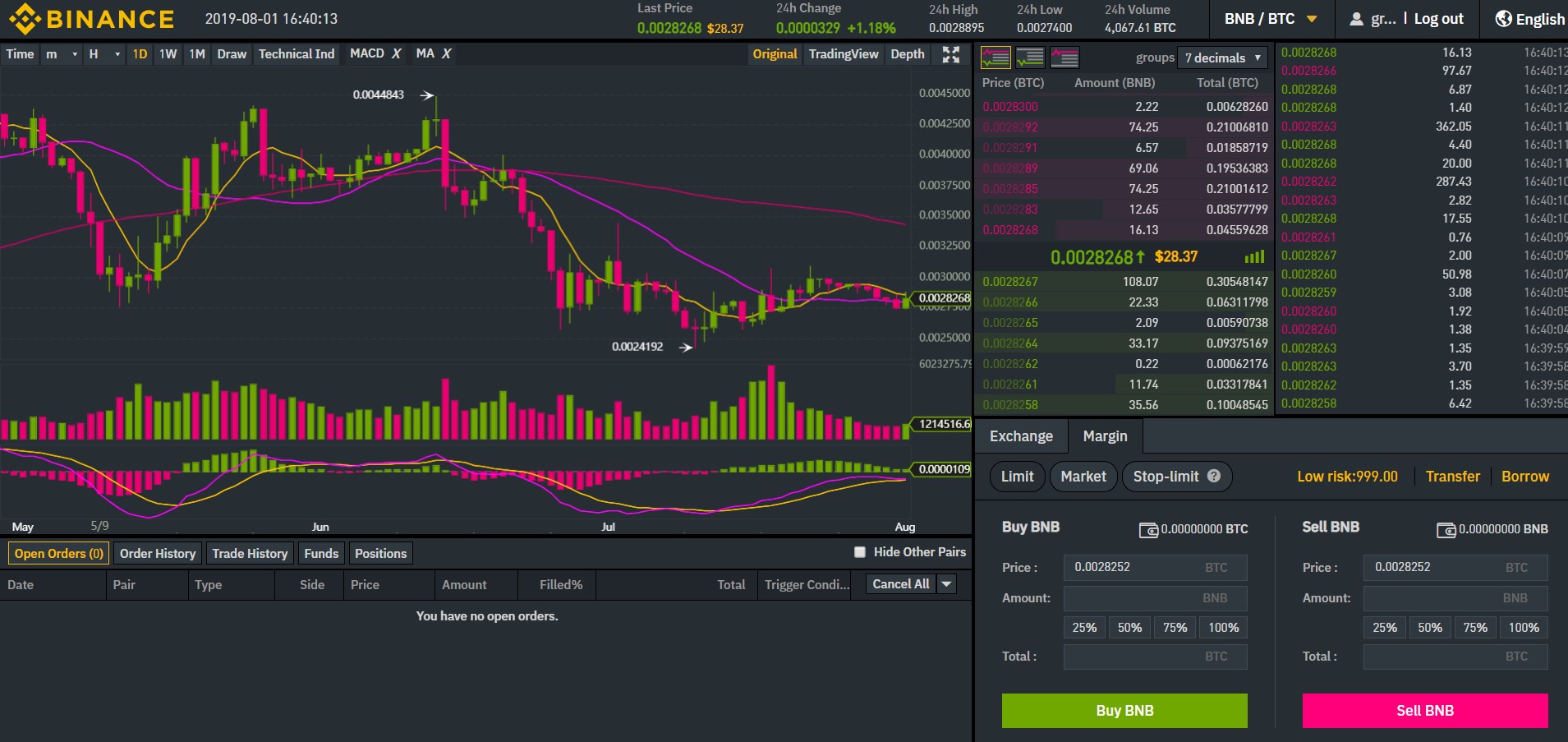The height and width of the screenshot is (742, 1568).
Task: Click Buy BNB Total input field
Action: coord(1155,657)
